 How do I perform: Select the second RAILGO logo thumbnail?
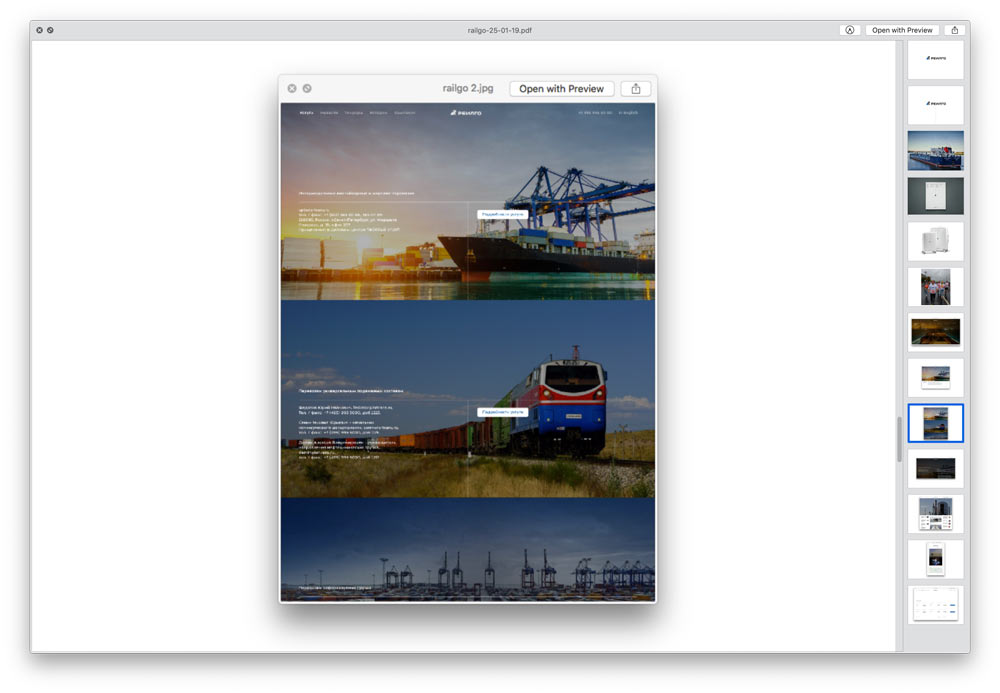pyautogui.click(x=935, y=104)
